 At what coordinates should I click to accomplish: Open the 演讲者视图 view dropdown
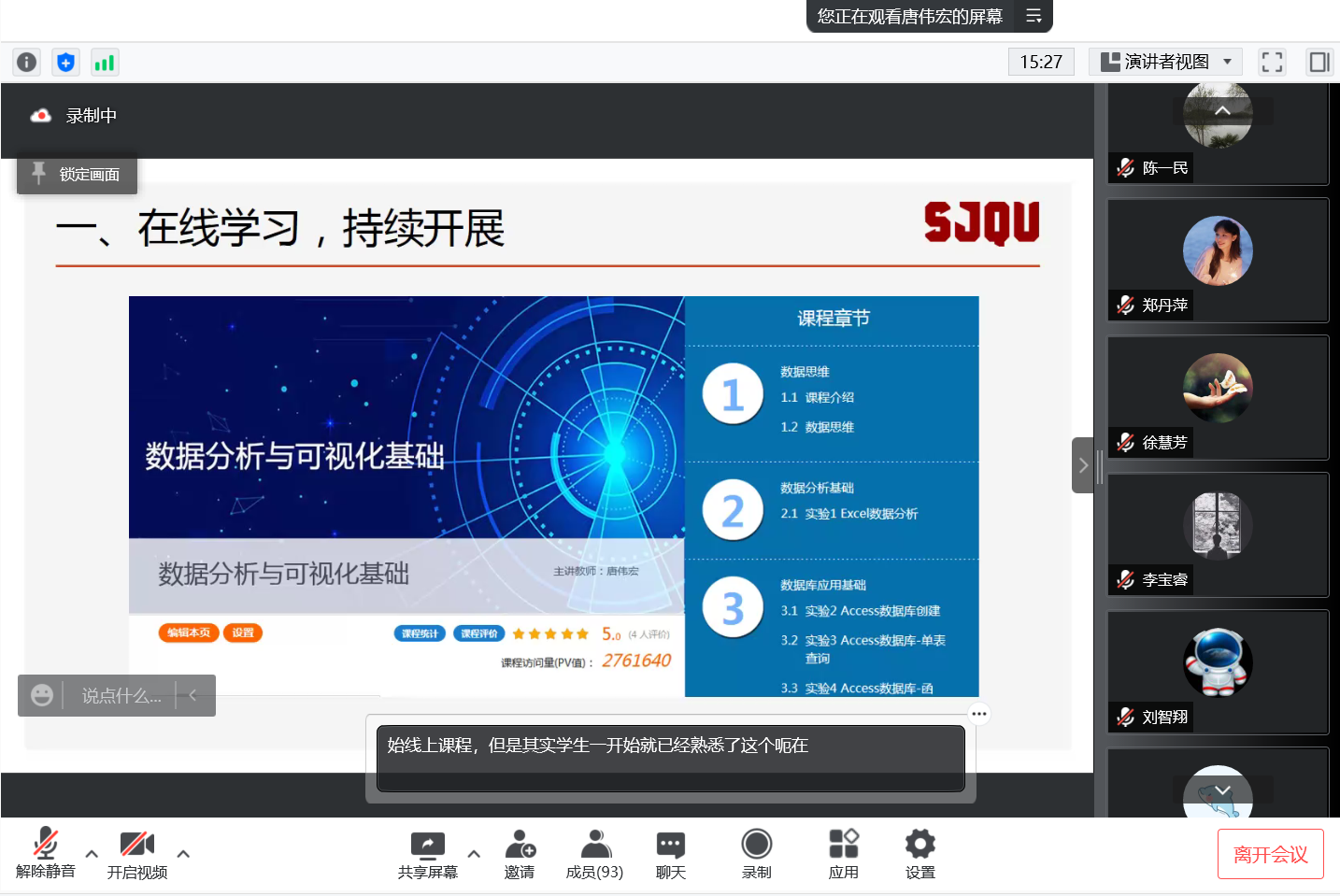(x=1165, y=63)
